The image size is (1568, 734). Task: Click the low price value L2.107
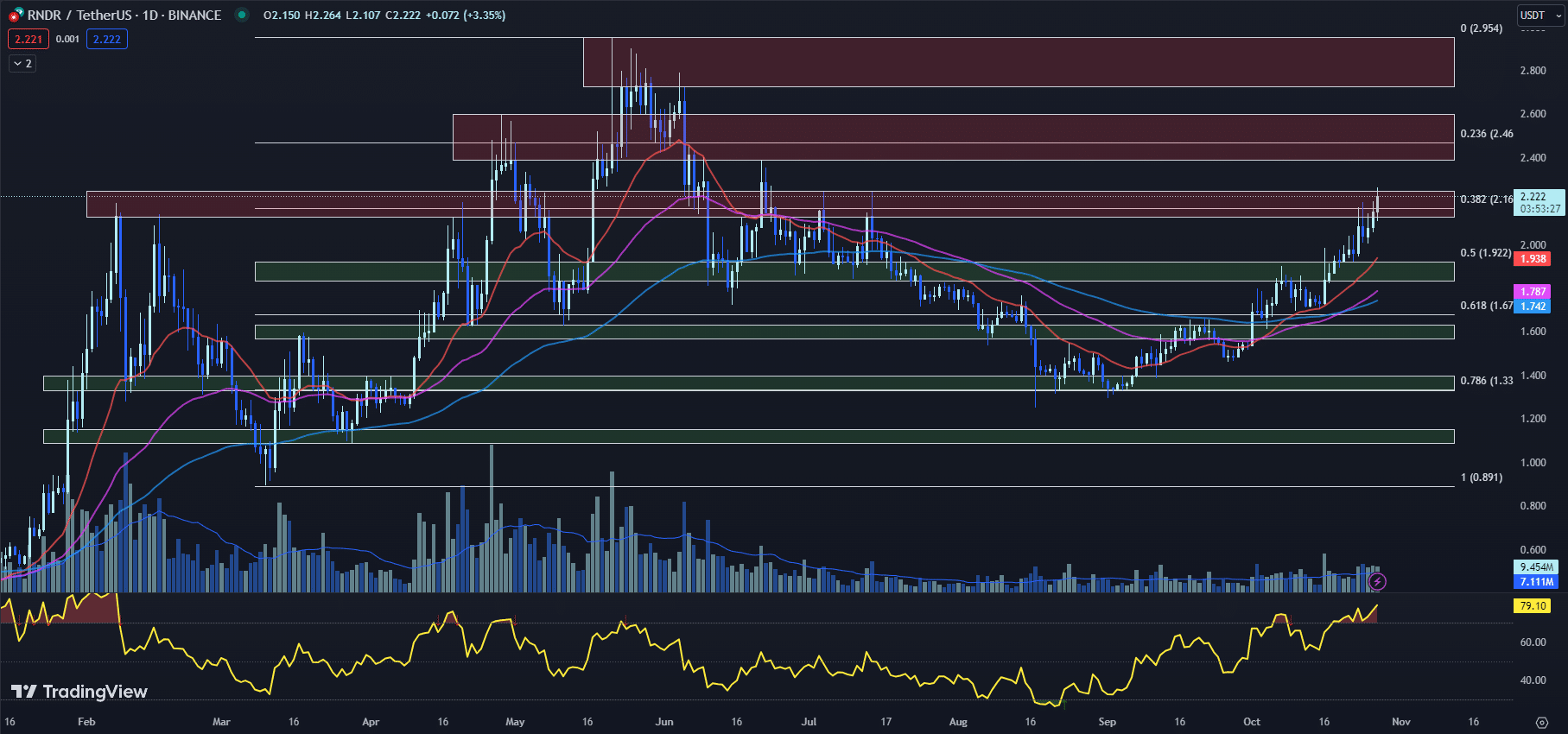point(363,16)
